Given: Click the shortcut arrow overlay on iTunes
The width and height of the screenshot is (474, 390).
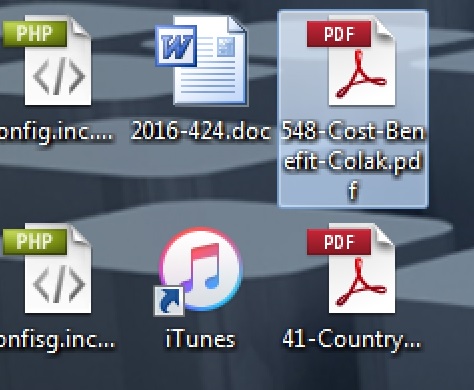Looking at the screenshot, I should tap(169, 301).
